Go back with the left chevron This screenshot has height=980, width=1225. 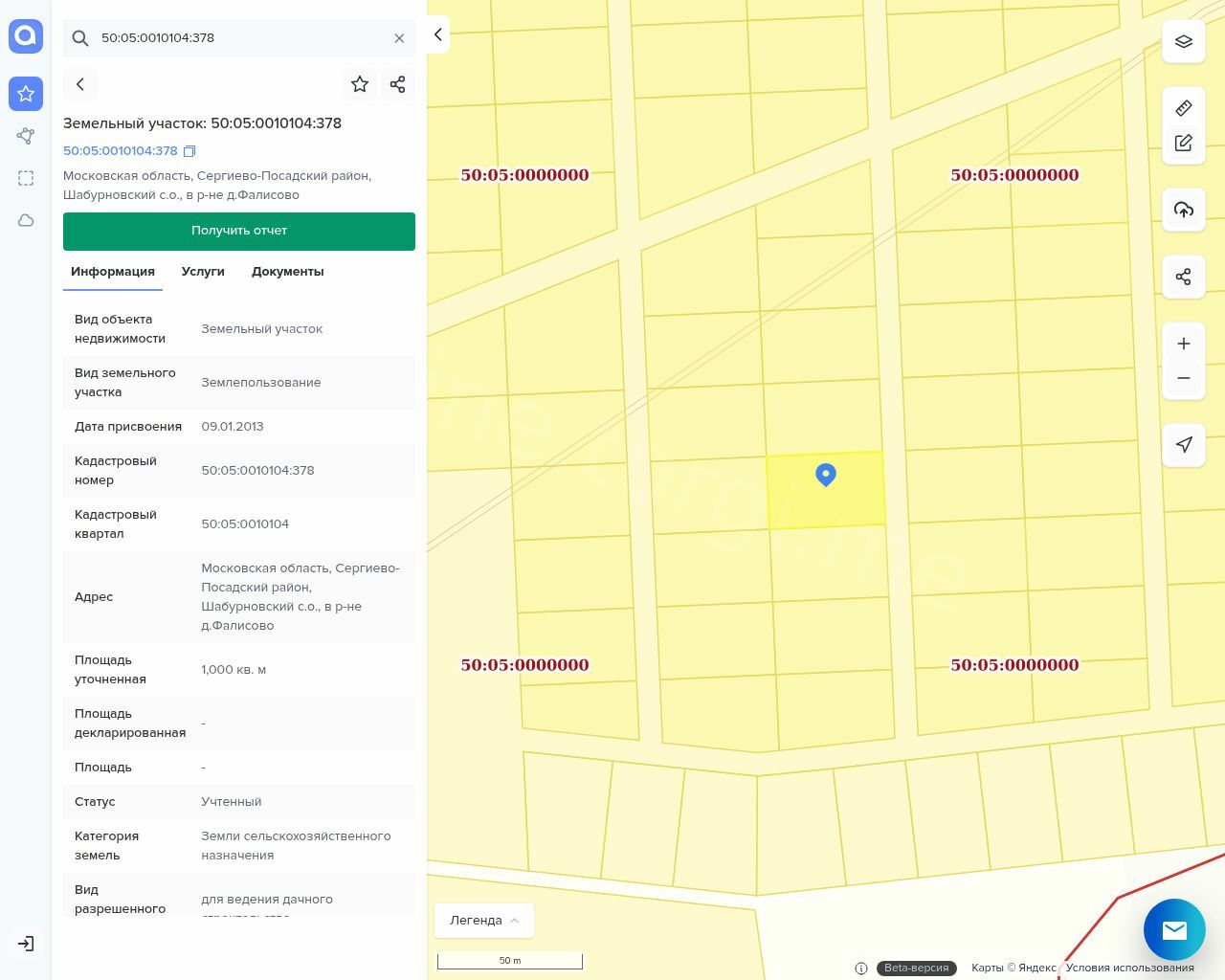coord(80,84)
